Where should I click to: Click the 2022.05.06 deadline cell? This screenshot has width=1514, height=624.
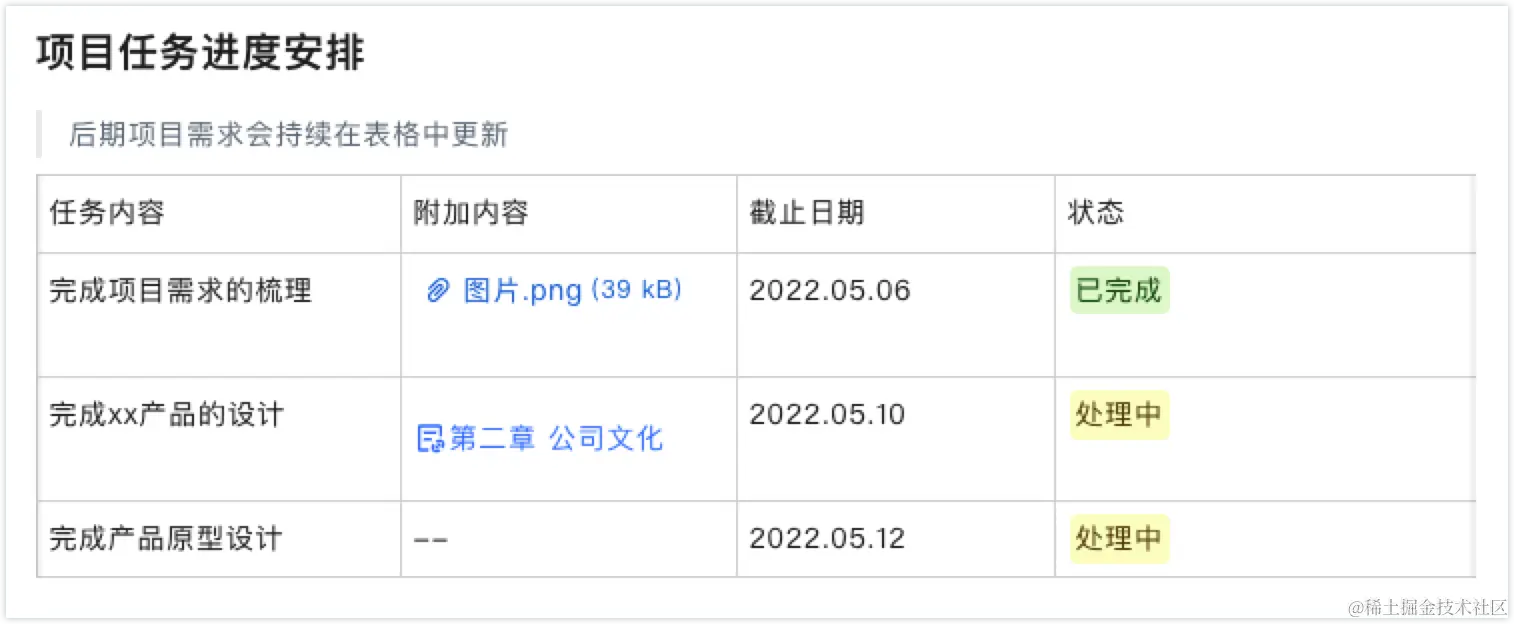click(x=830, y=291)
